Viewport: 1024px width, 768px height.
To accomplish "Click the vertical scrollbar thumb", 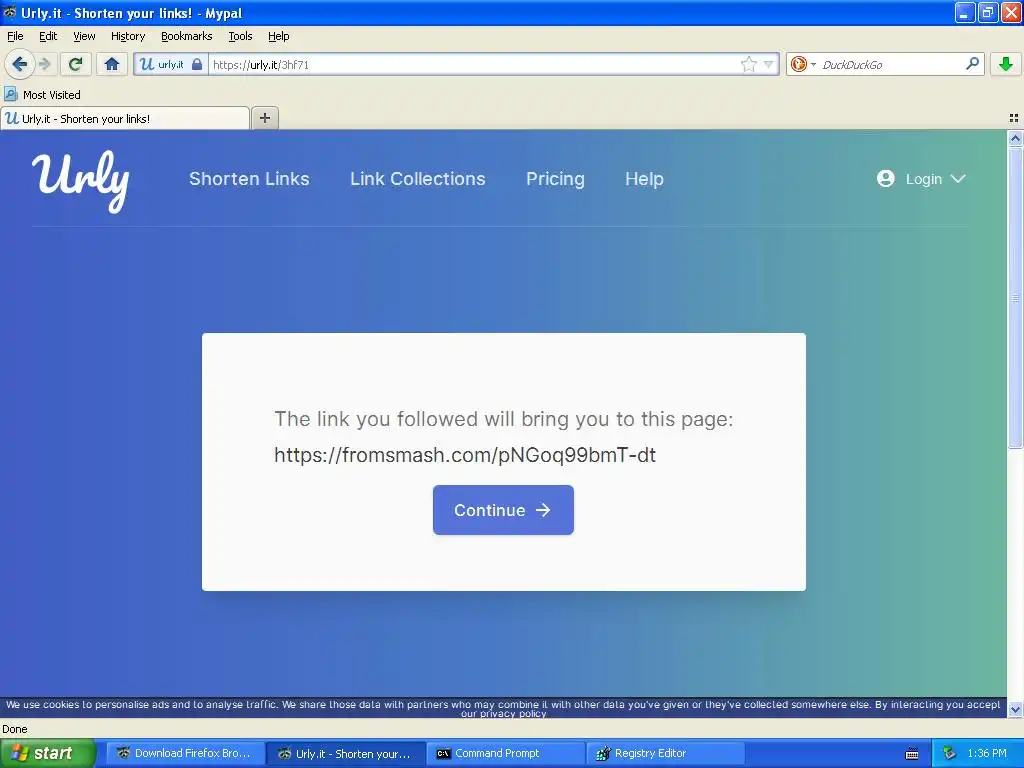I will 1015,298.
